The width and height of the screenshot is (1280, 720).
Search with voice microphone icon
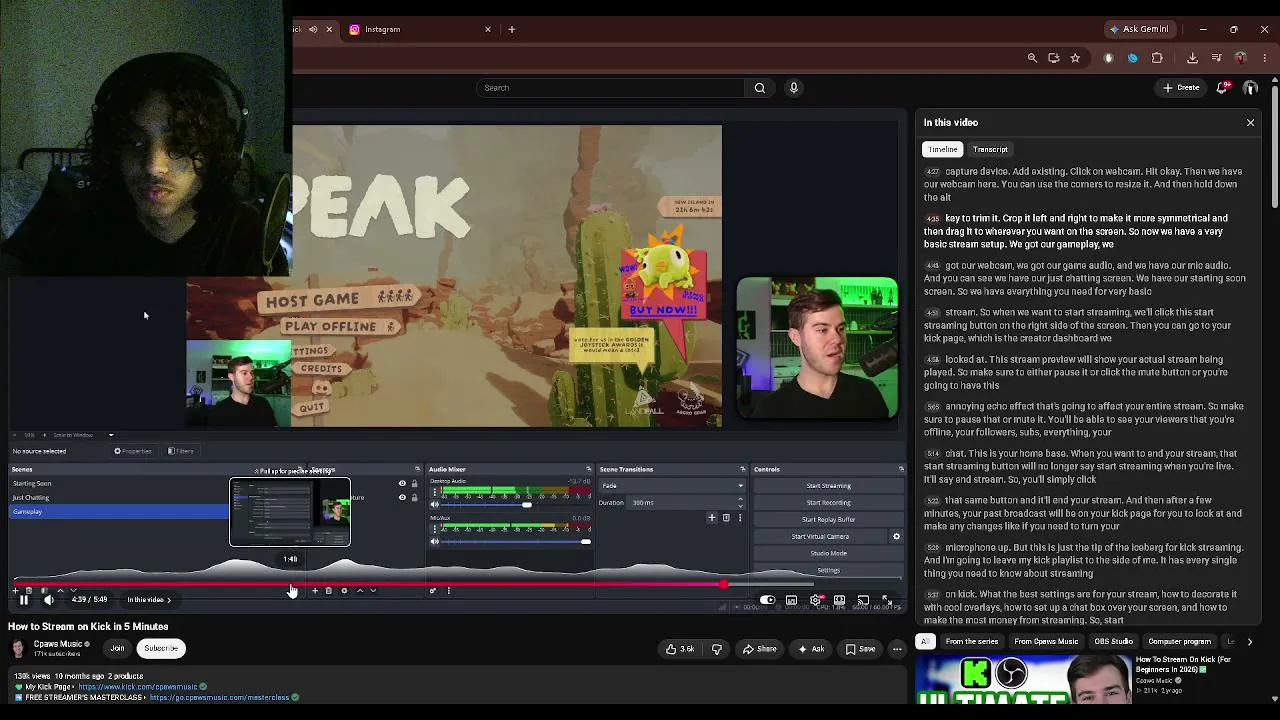[794, 88]
